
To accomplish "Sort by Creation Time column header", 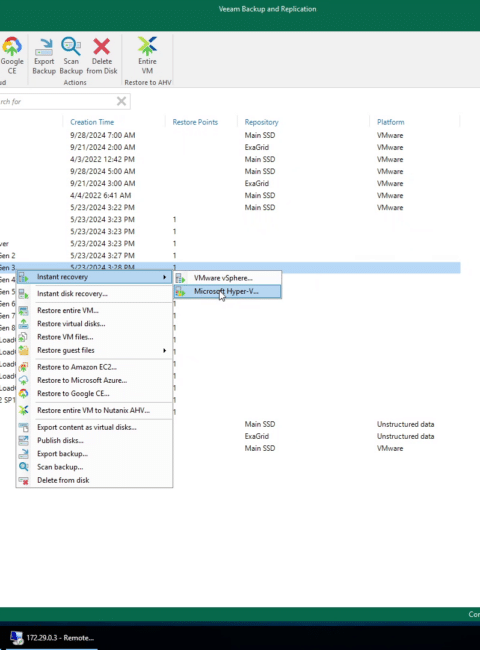I will 92,122.
